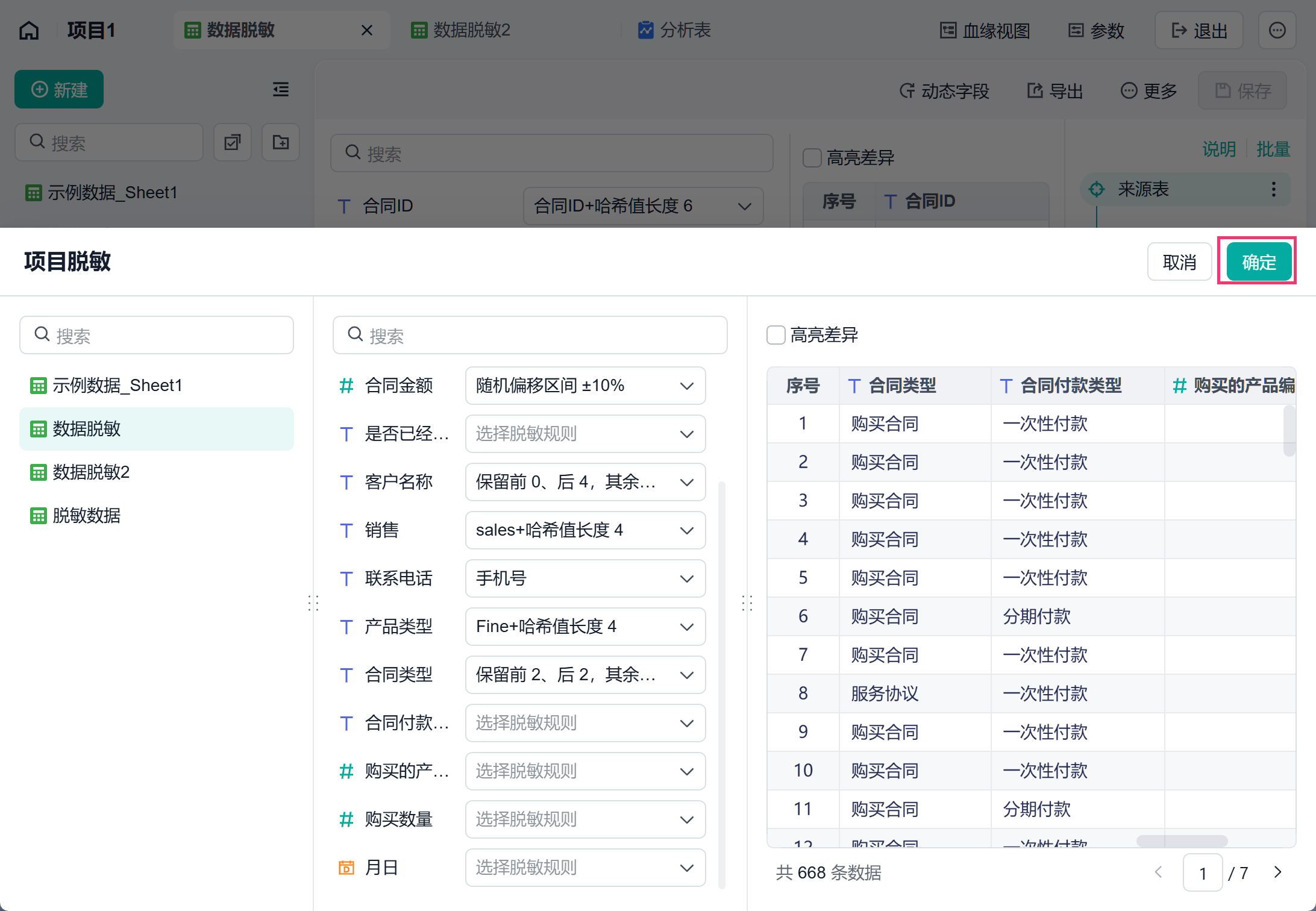Image resolution: width=1316 pixels, height=911 pixels.
Task: Click the left panel resize handle dots
Action: click(313, 603)
